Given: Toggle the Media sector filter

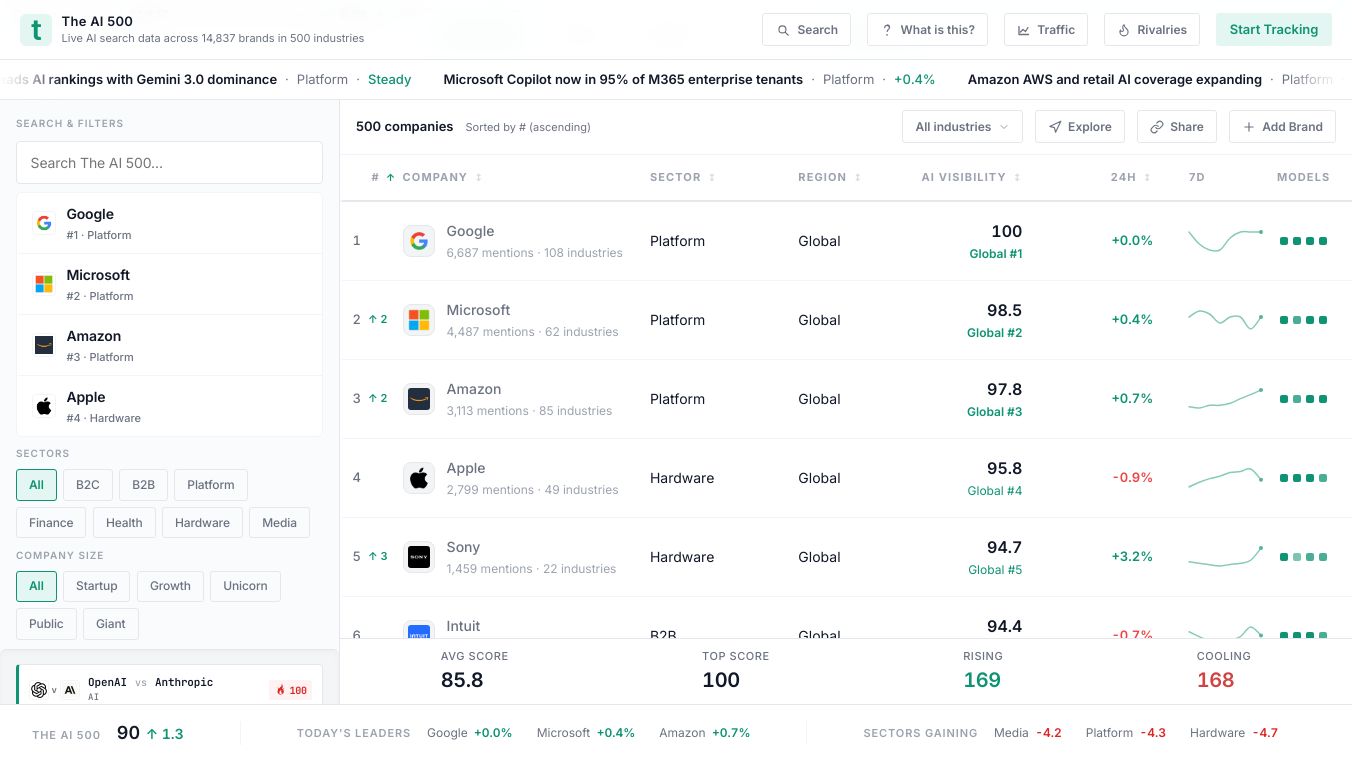Looking at the screenshot, I should 279,523.
